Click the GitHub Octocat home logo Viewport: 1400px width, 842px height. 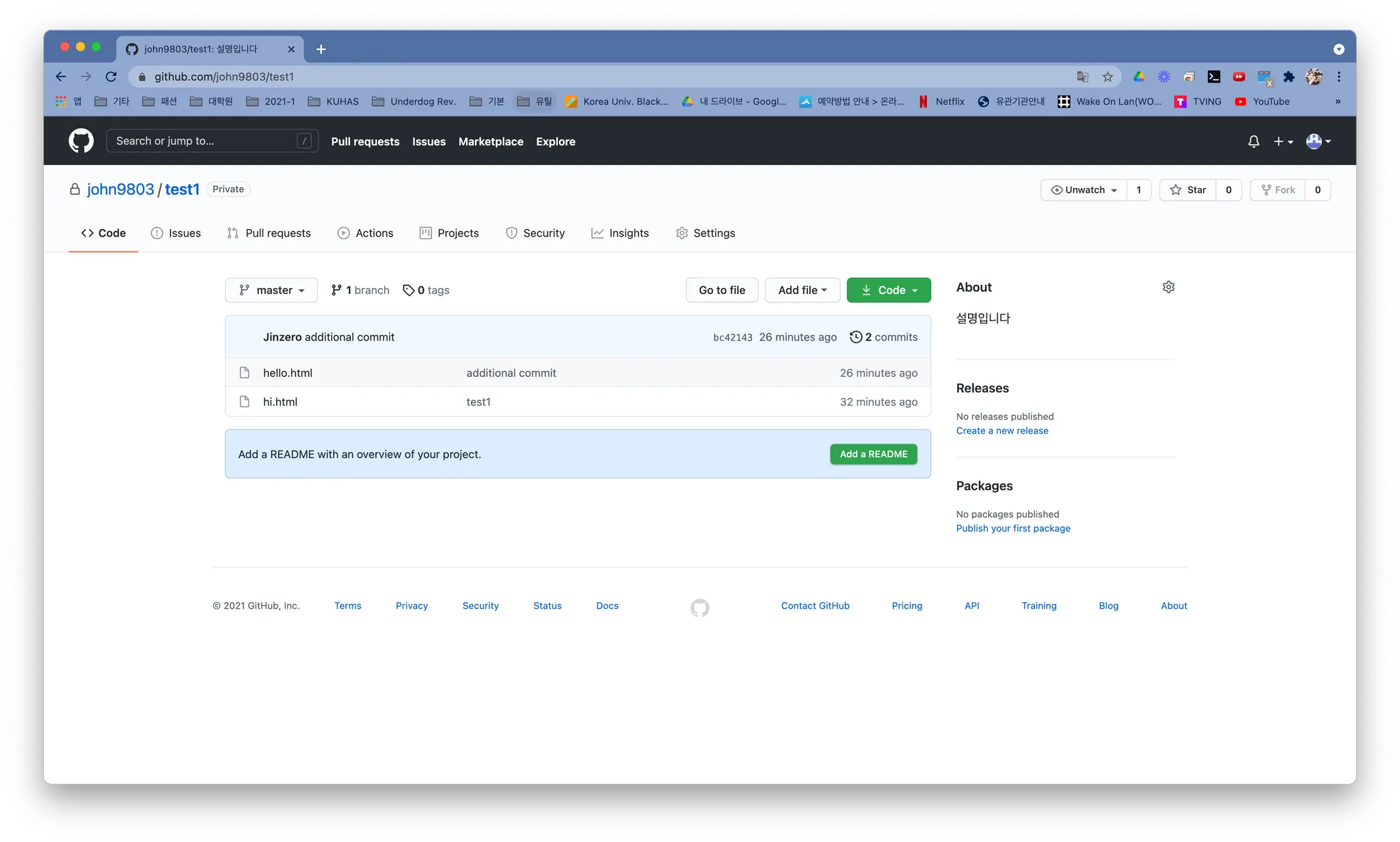click(x=81, y=141)
